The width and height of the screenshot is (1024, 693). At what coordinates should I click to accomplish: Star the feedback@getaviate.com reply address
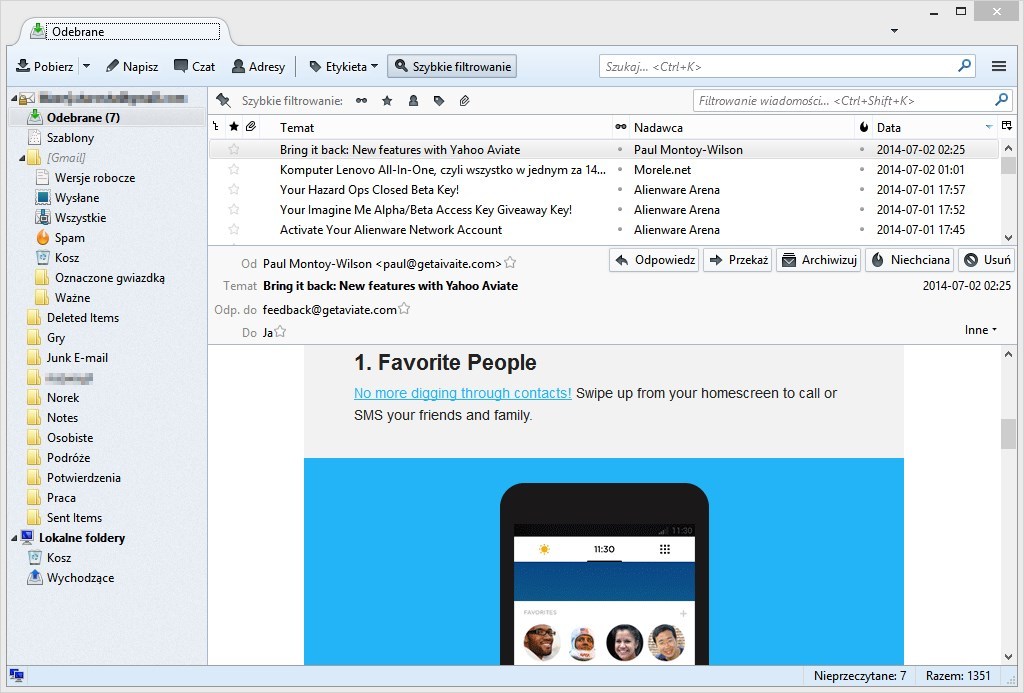click(404, 308)
